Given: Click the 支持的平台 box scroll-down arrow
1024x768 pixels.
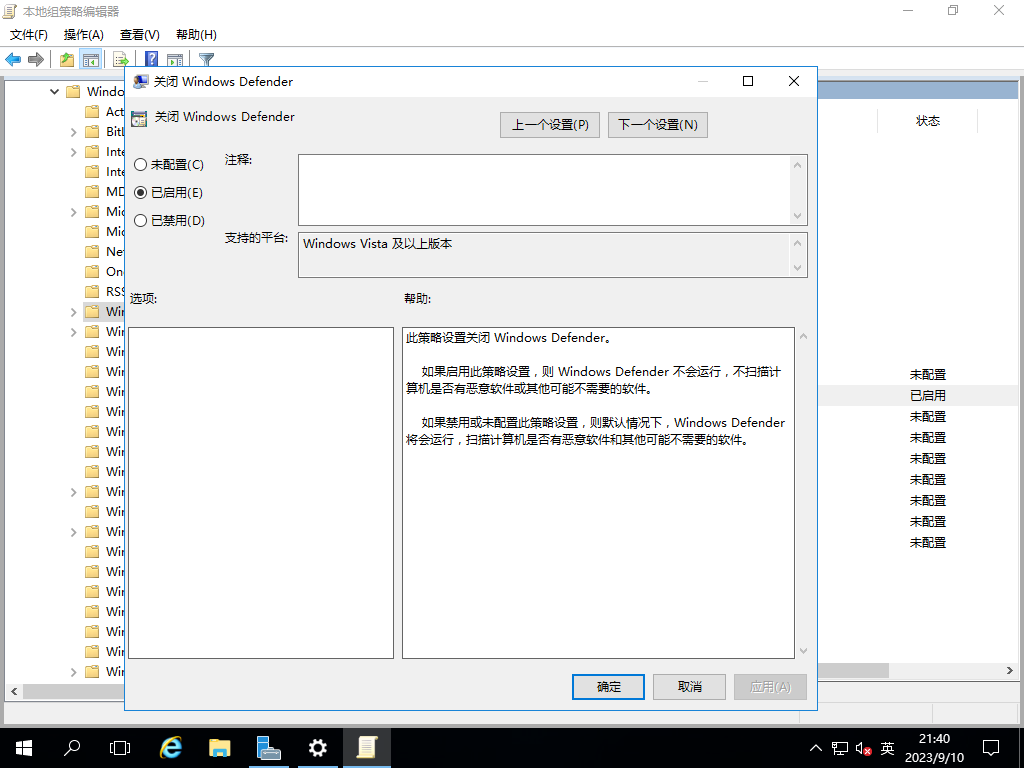Looking at the screenshot, I should 797,268.
